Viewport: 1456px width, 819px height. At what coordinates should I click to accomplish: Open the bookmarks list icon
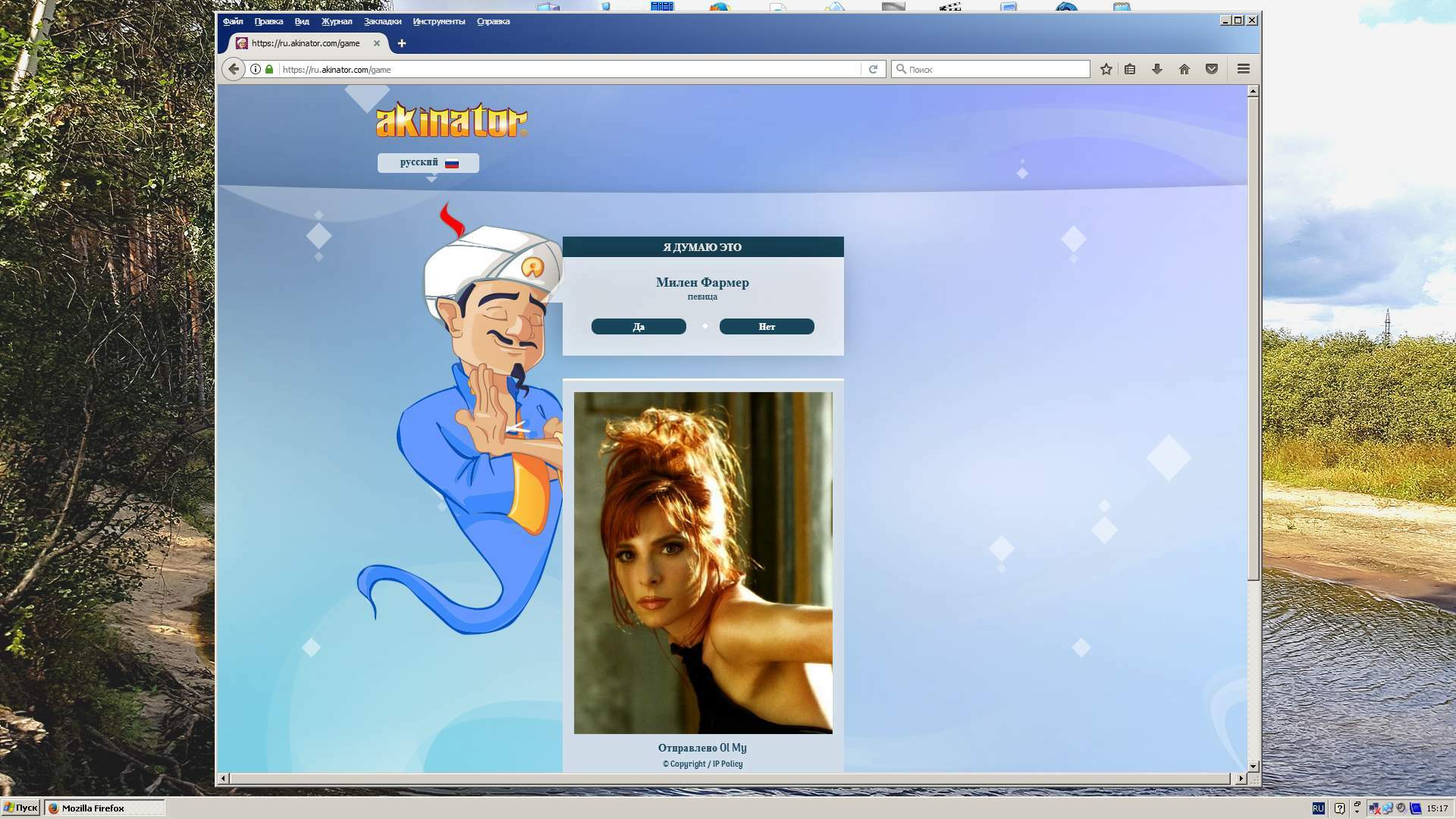(x=1130, y=69)
